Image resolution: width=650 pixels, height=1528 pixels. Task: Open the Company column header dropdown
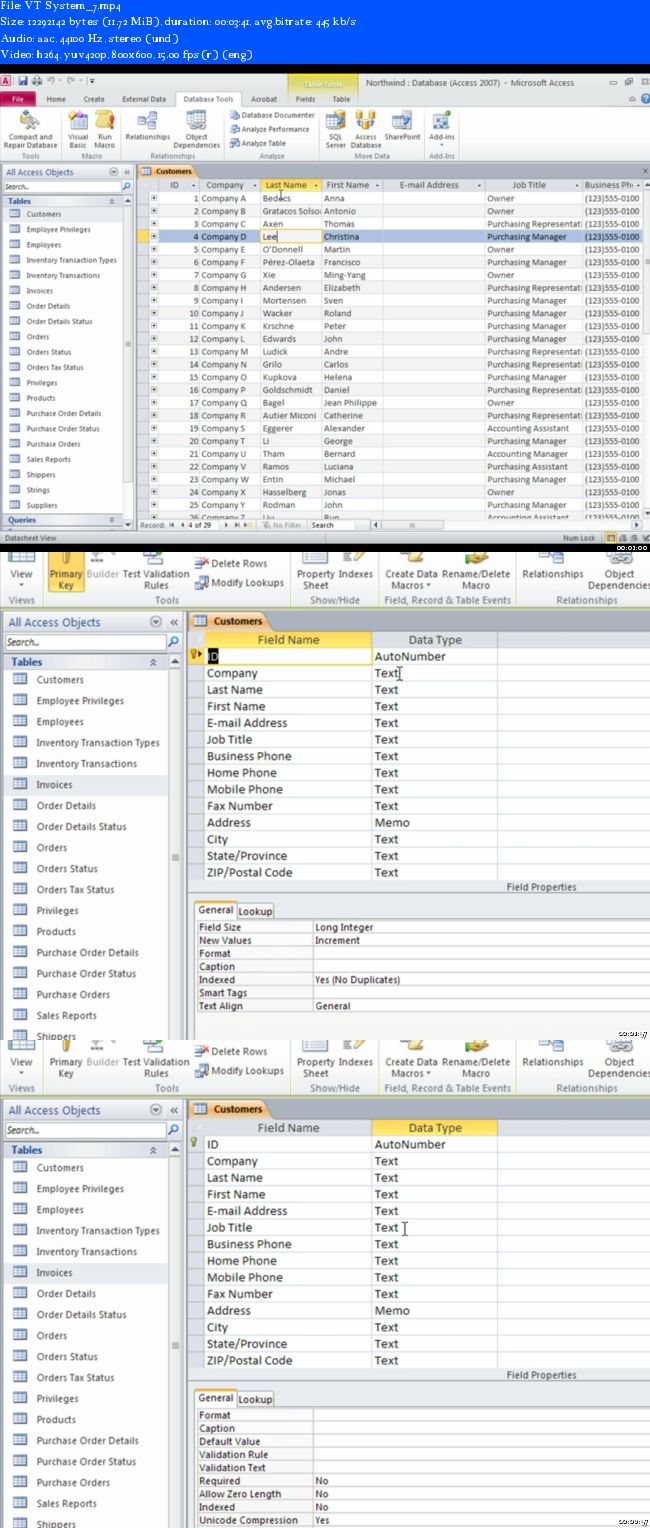254,185
